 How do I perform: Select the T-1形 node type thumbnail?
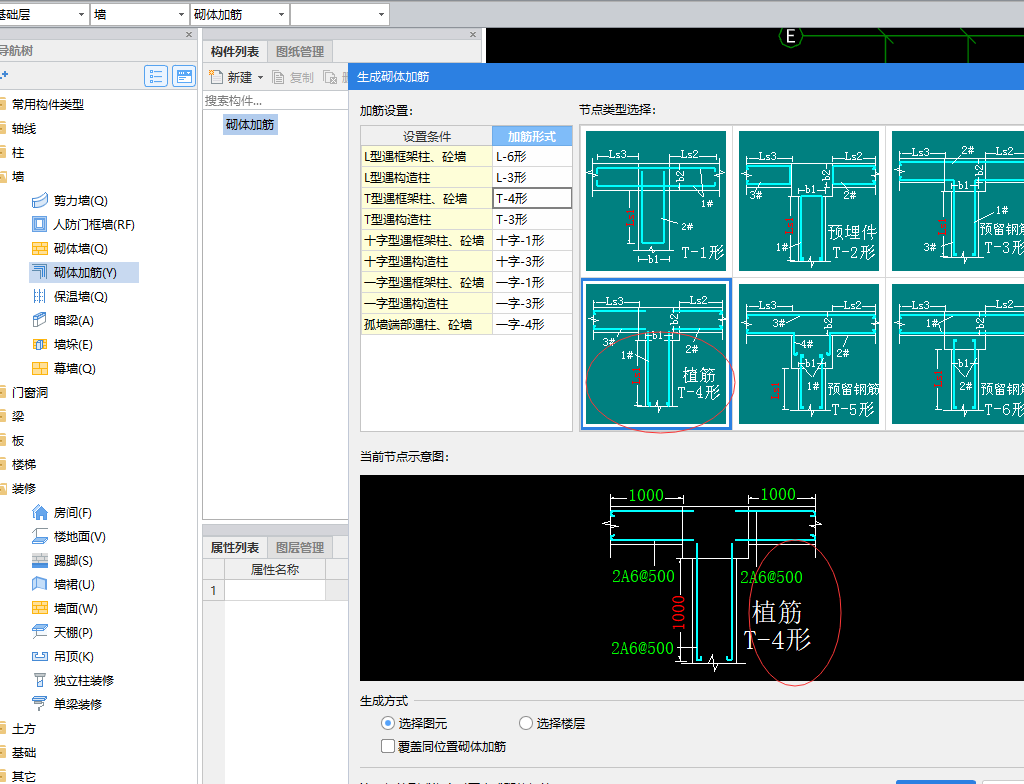tap(656, 200)
